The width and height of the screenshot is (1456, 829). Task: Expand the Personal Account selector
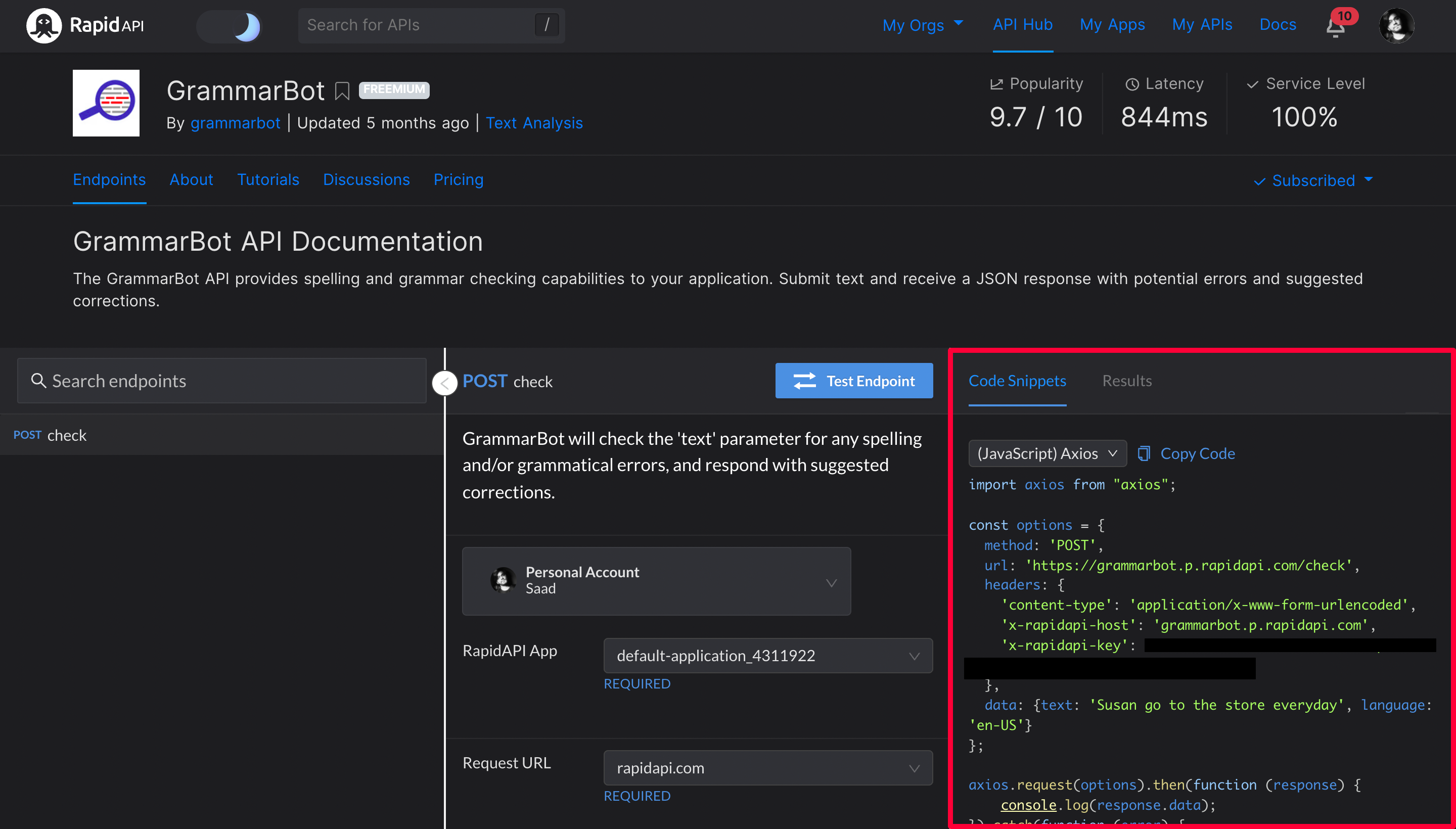[656, 581]
